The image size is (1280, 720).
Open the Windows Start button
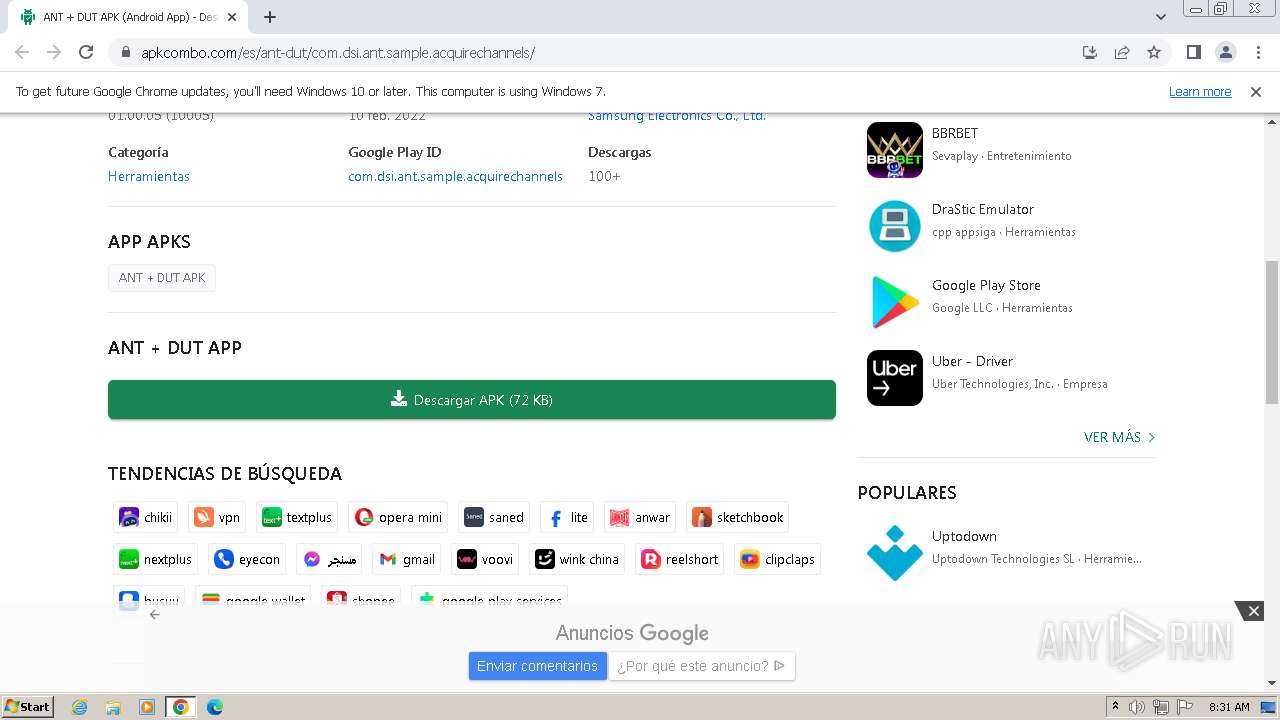28,706
